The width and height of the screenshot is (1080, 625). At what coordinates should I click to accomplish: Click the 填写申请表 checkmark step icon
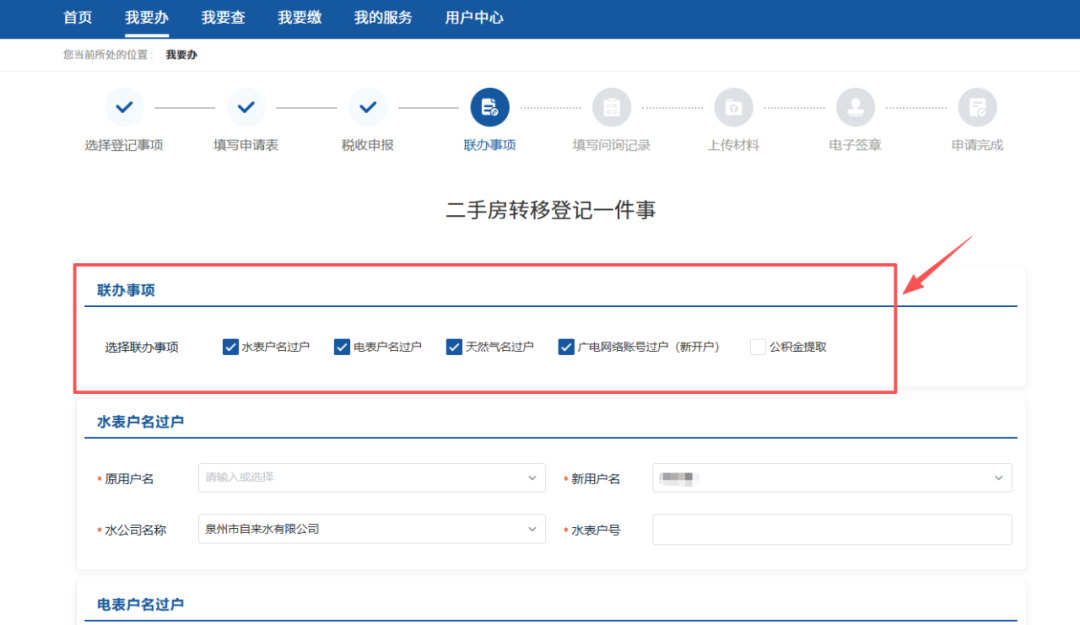click(x=246, y=107)
